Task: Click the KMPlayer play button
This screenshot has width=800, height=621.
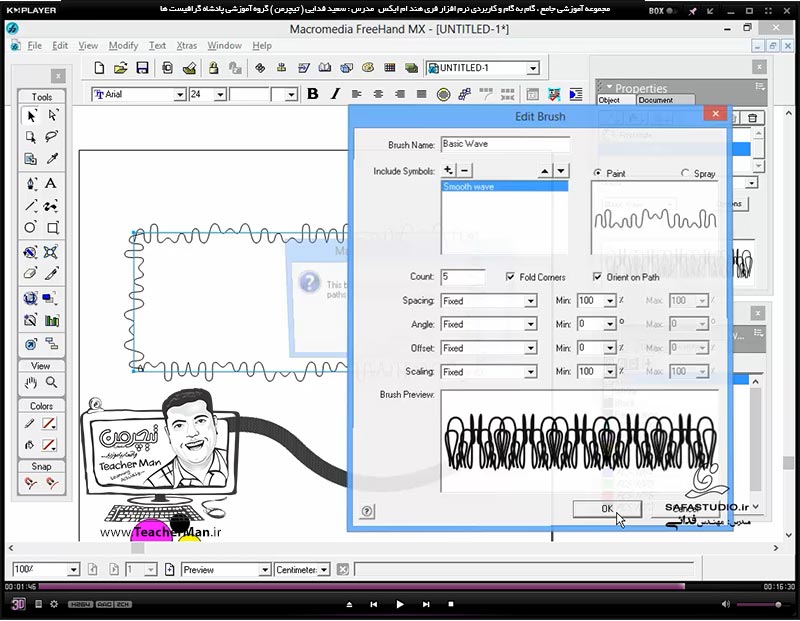Action: (399, 604)
